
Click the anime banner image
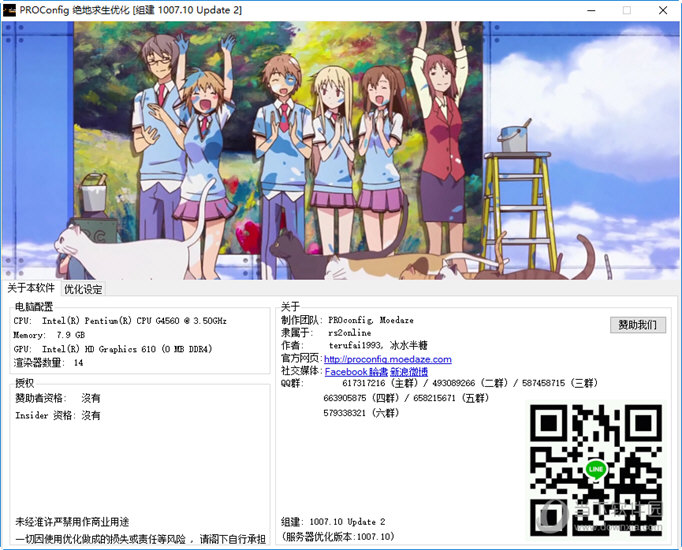[341, 150]
